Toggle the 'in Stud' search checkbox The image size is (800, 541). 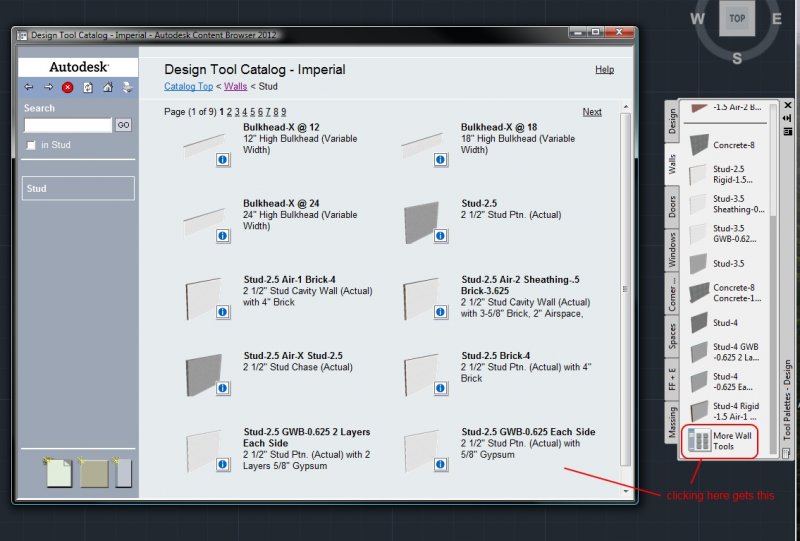(x=31, y=145)
